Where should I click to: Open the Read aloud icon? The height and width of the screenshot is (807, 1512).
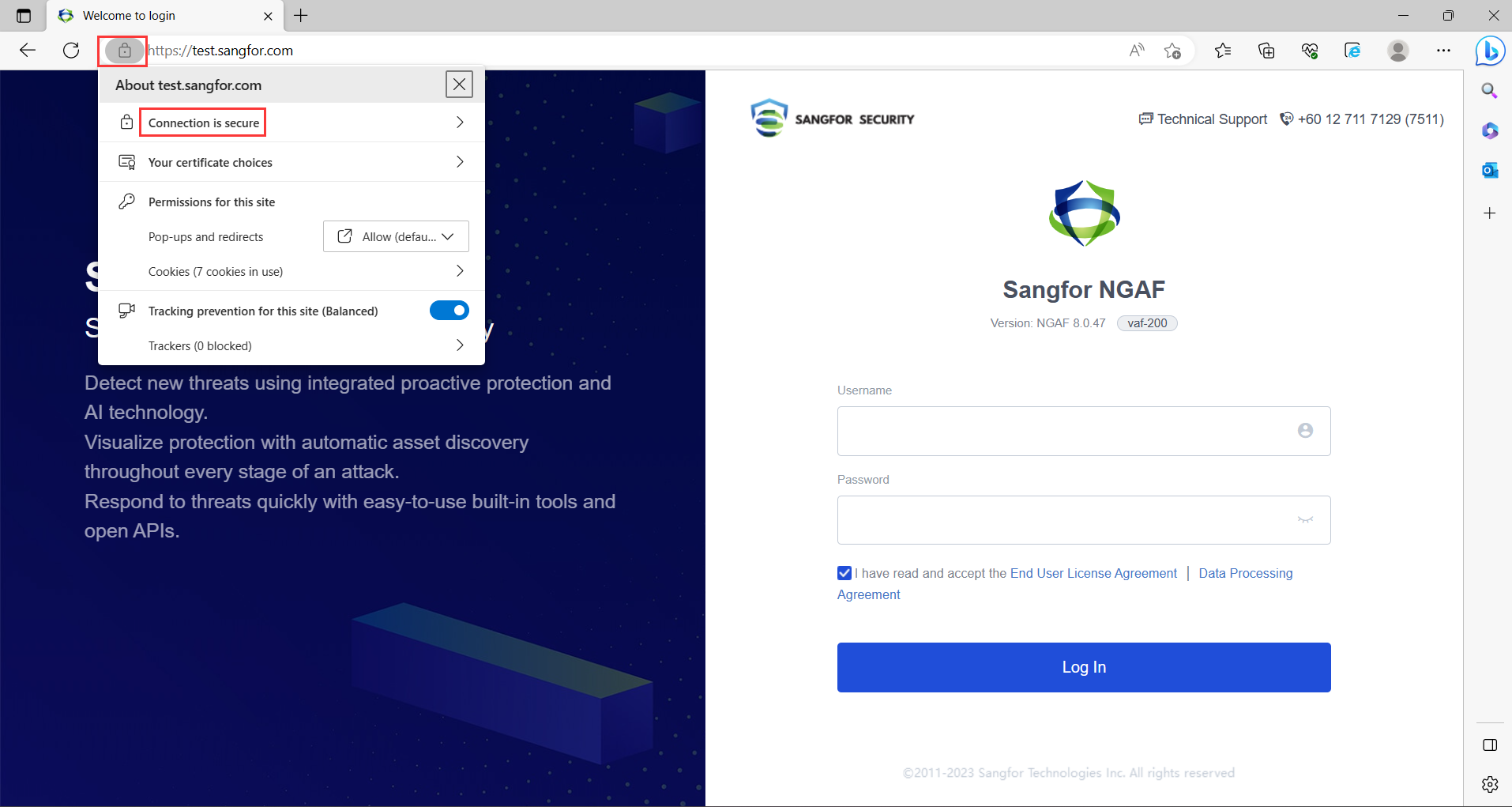click(1137, 51)
